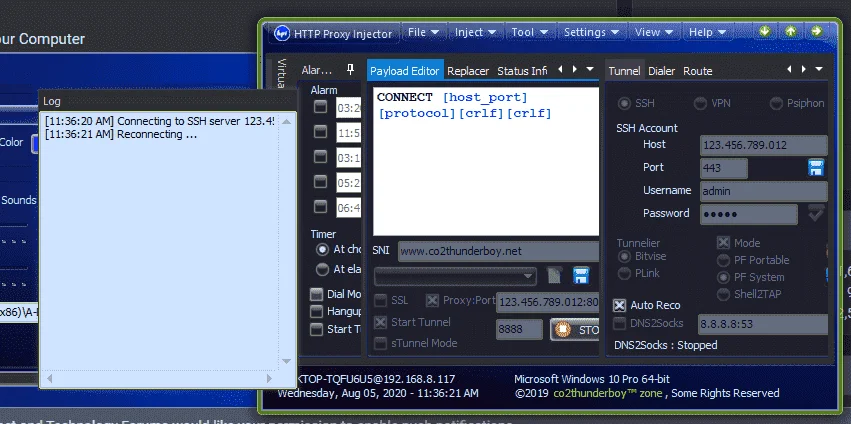Viewport: 851px width, 424px height.
Task: Expand tunnel tabs overflow dropdown arrow
Action: 818,69
